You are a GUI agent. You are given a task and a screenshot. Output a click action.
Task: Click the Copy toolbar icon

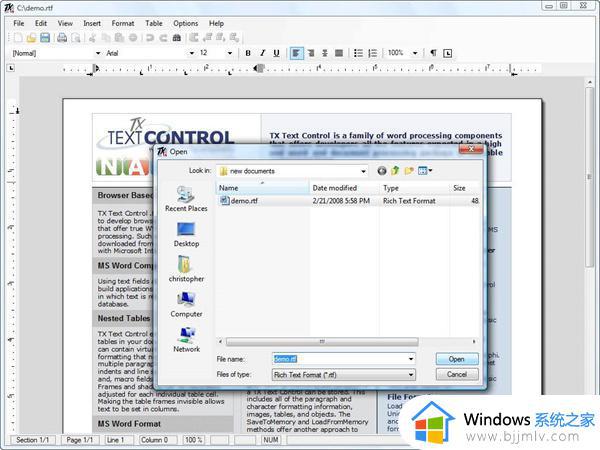pyautogui.click(x=106, y=38)
